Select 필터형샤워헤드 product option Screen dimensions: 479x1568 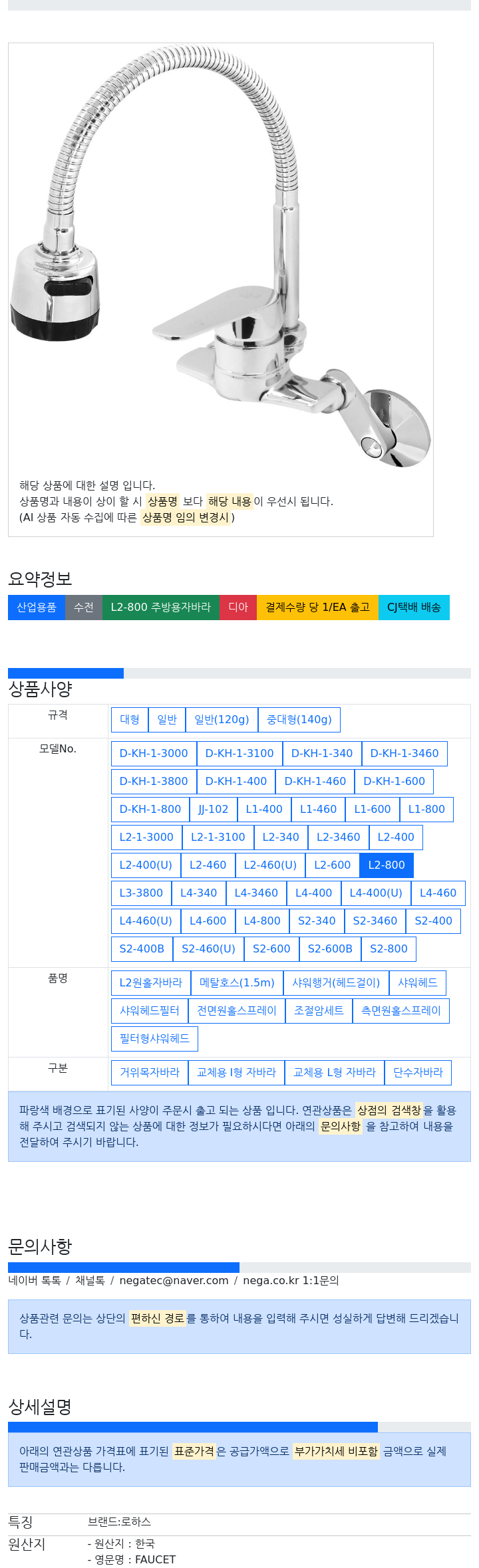154,1039
